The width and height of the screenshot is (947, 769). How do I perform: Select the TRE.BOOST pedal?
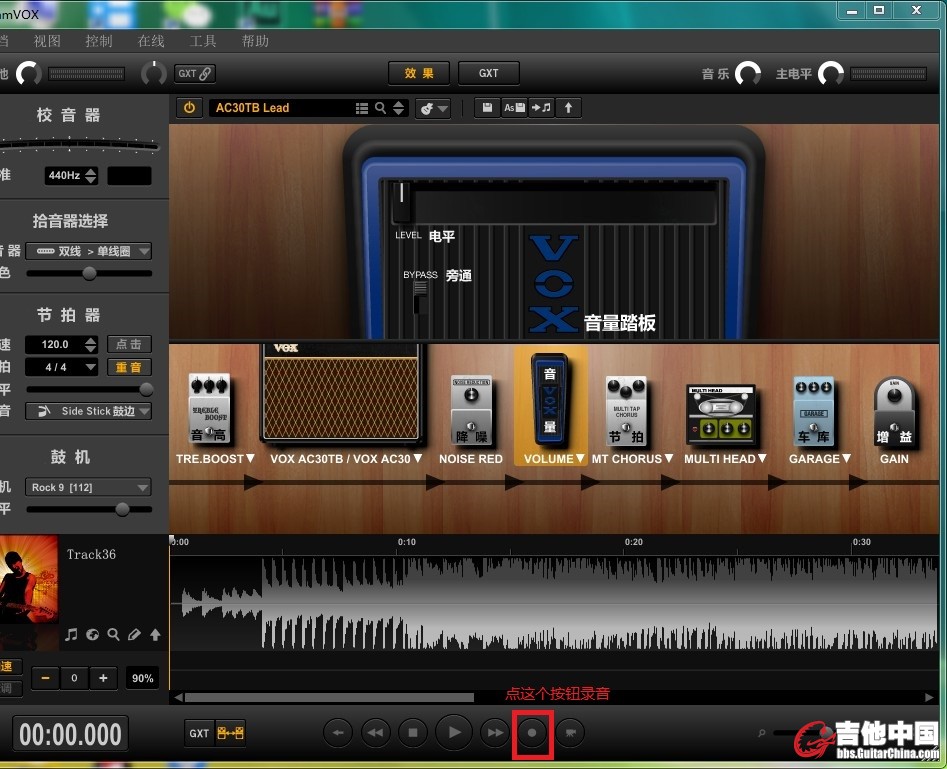(209, 409)
